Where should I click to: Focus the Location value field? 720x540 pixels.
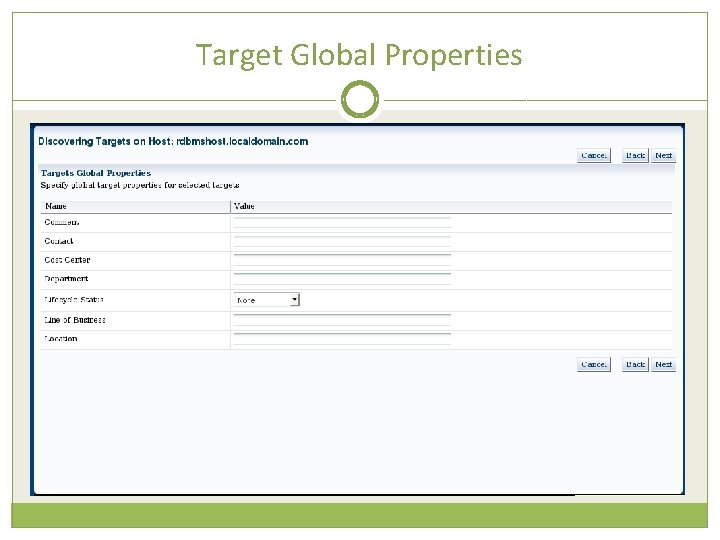343,339
